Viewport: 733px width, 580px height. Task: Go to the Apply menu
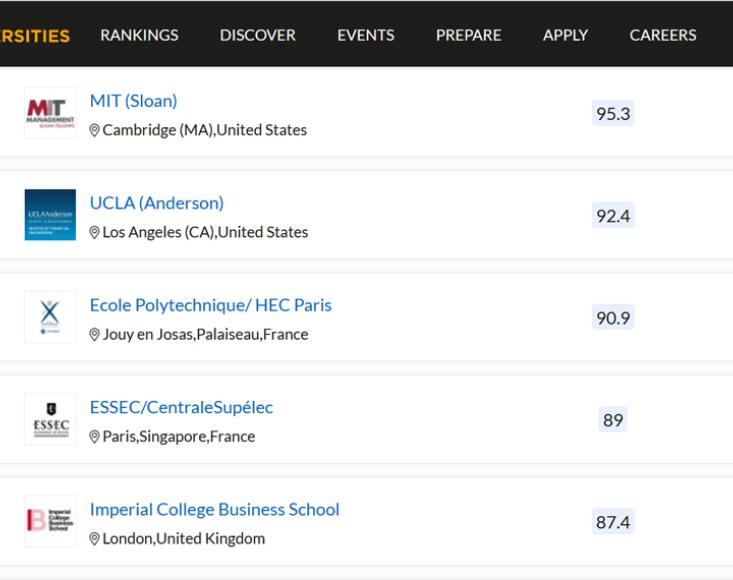[x=565, y=35]
